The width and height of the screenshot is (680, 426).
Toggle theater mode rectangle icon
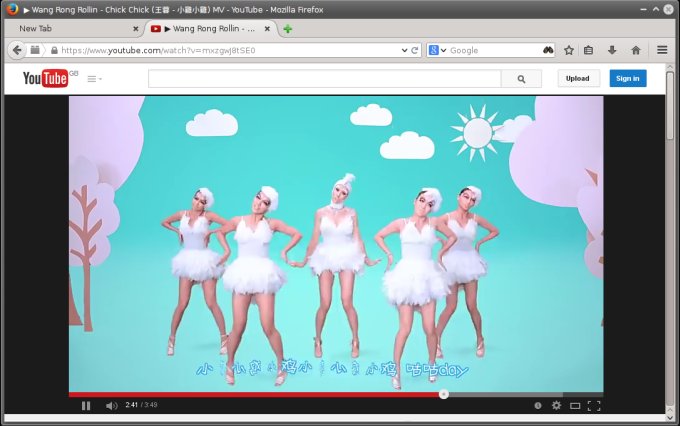575,406
